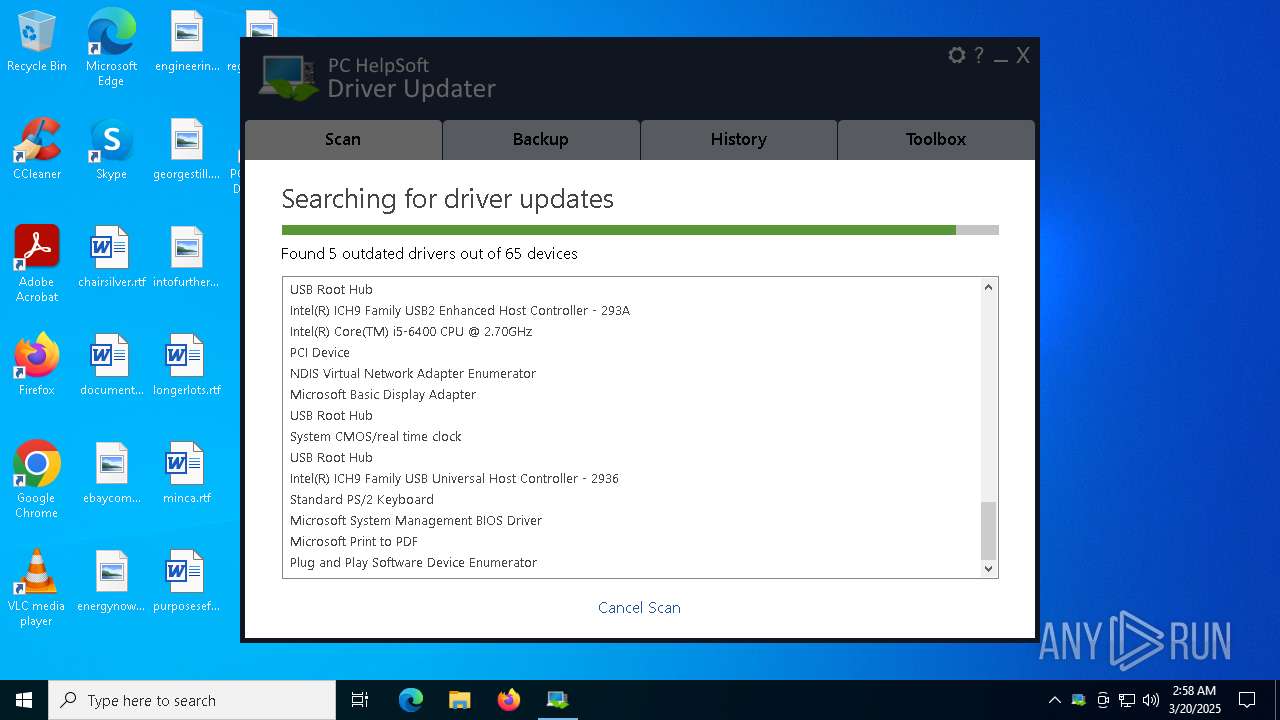1280x720 pixels.
Task: Select the longerlots.rtf desktop file
Action: pyautogui.click(x=186, y=366)
